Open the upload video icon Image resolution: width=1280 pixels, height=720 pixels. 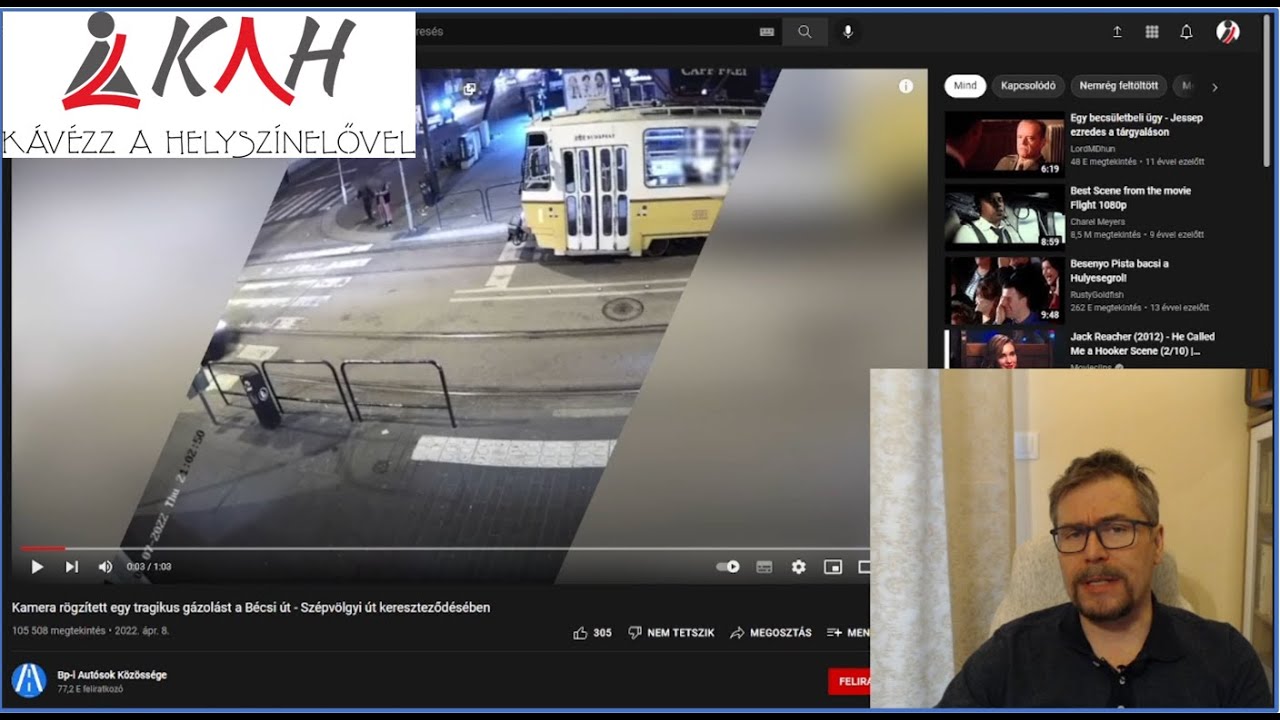tap(1118, 32)
